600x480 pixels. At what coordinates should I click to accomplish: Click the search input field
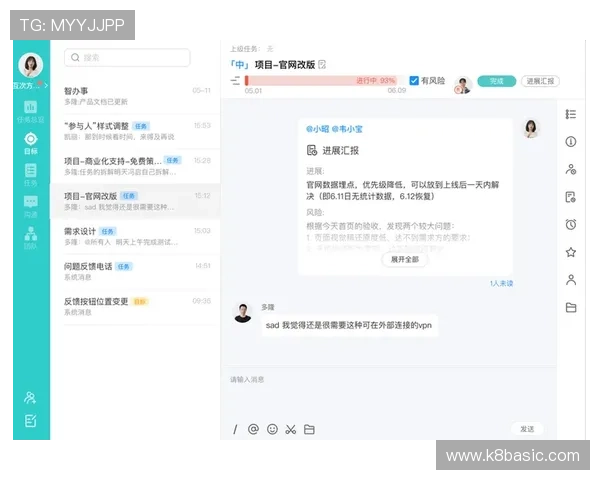tap(127, 57)
